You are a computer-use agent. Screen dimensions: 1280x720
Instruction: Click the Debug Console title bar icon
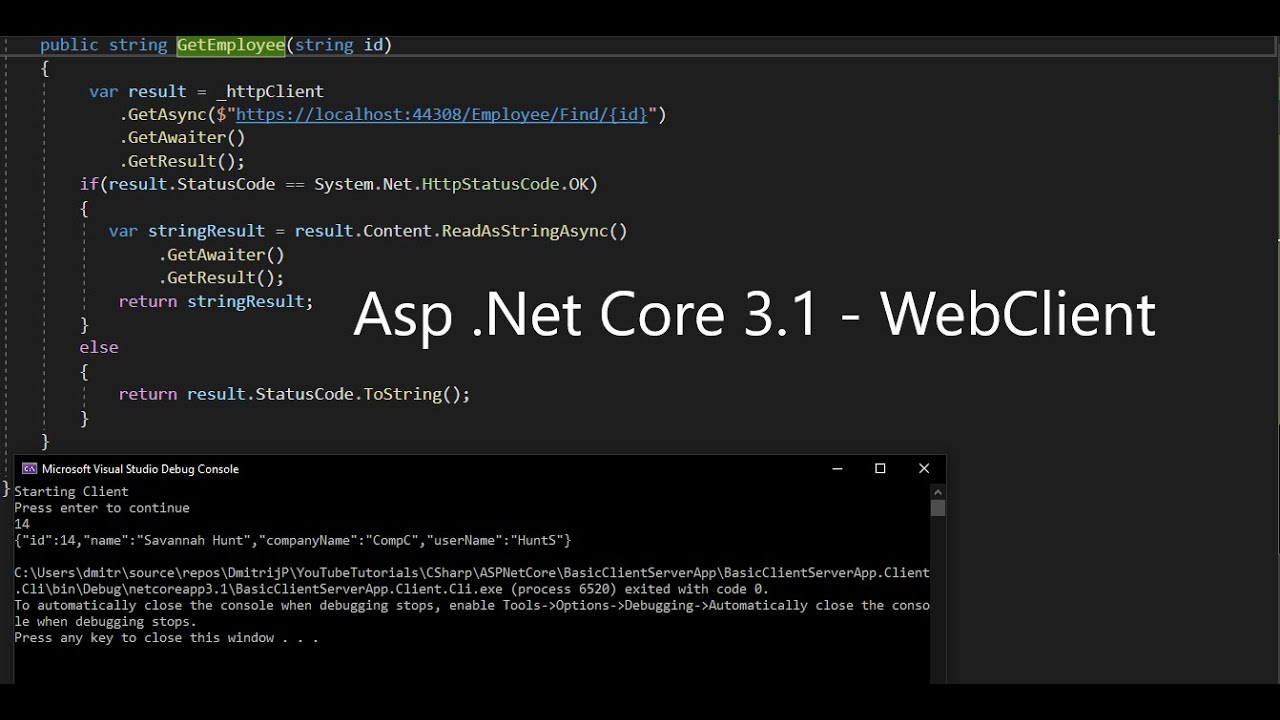point(30,468)
